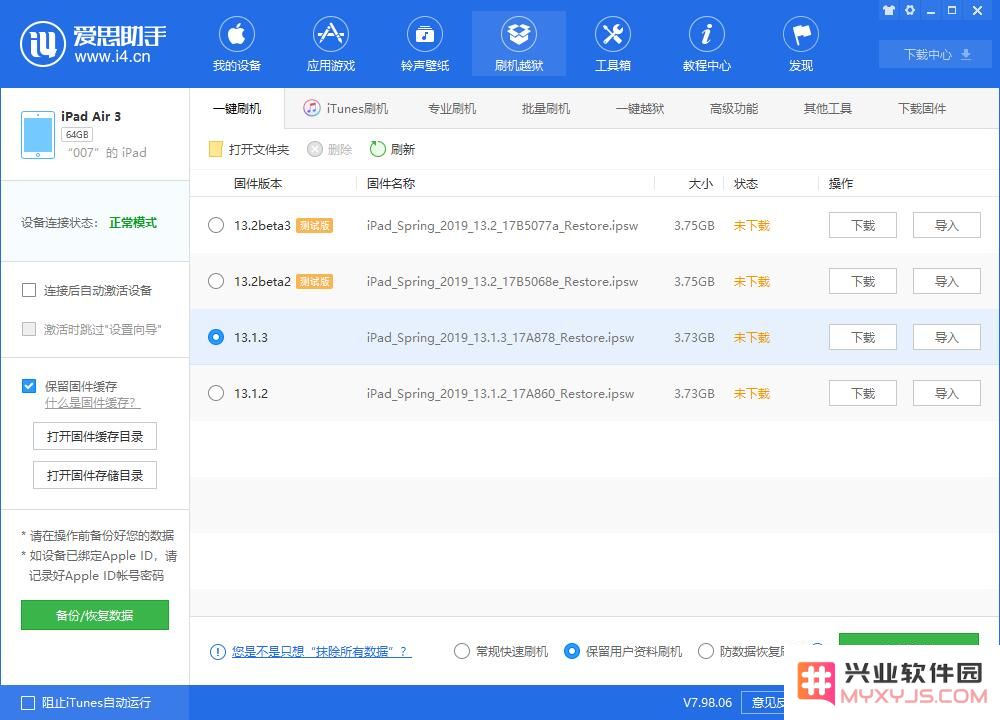The height and width of the screenshot is (720, 1000).
Task: Open settings gear in title bar
Action: point(910,10)
